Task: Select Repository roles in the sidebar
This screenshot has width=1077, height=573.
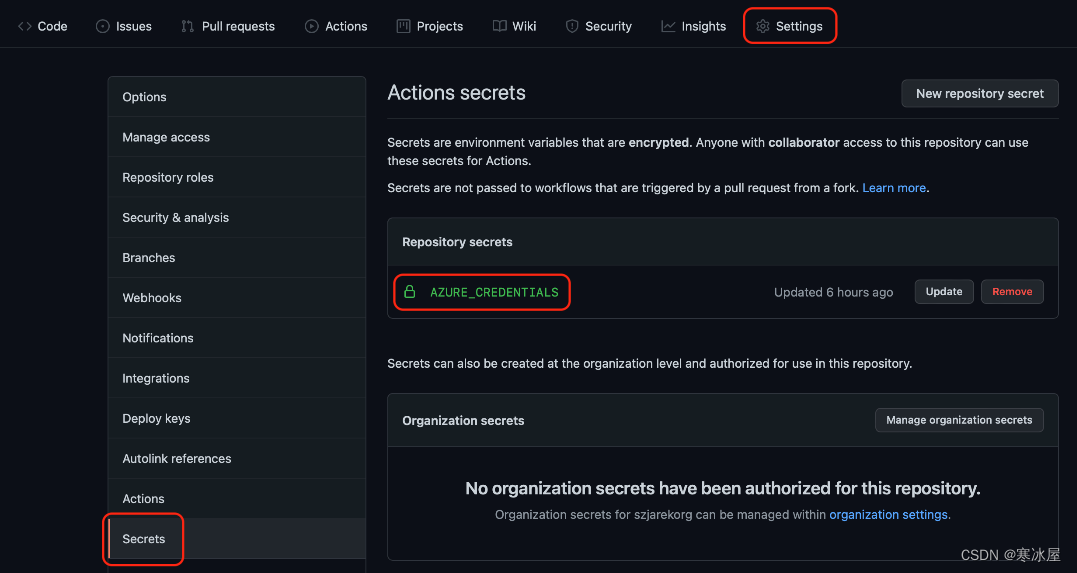Action: (x=236, y=177)
